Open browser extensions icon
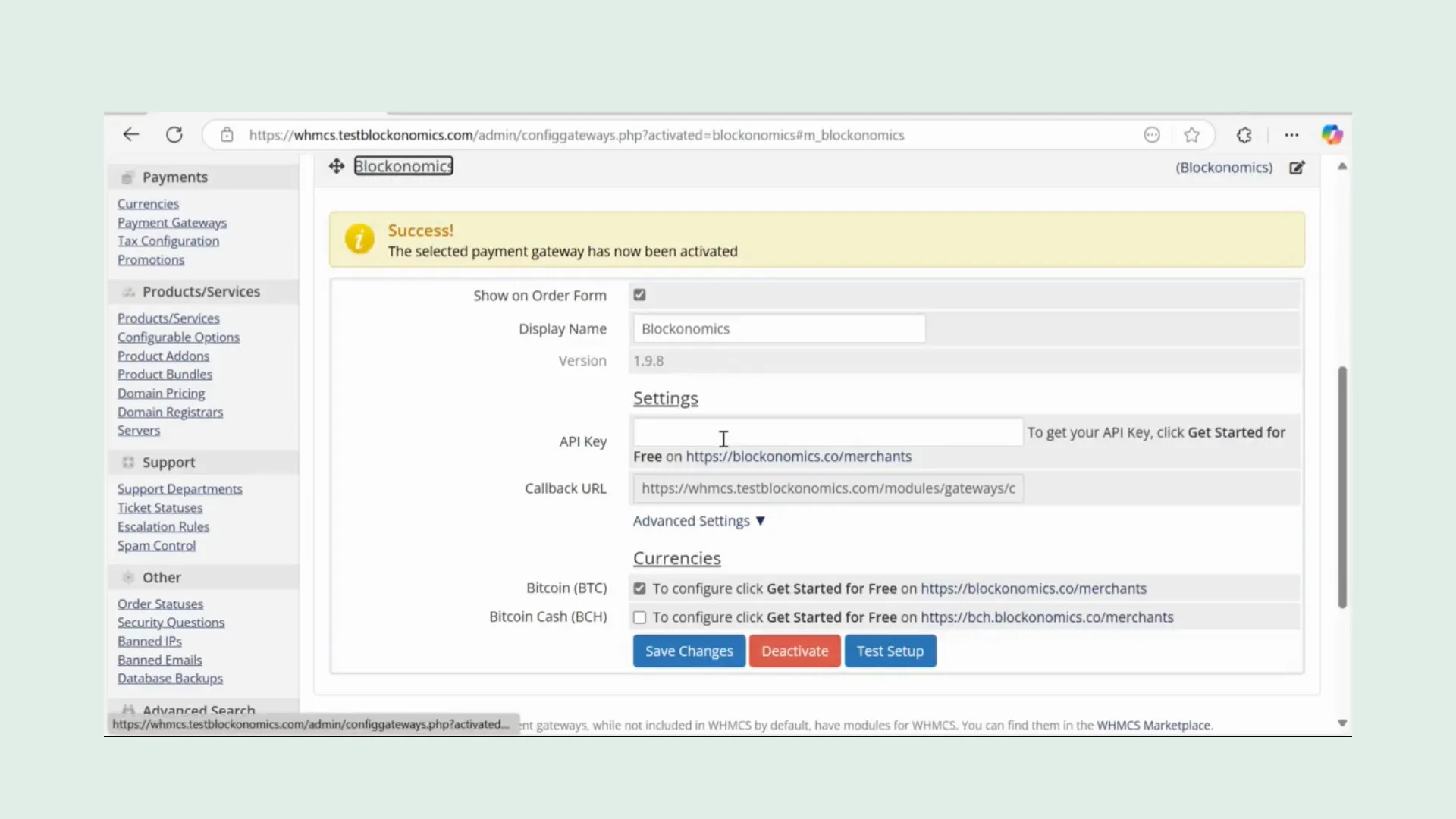Screen dimensions: 1456x819 1244,135
